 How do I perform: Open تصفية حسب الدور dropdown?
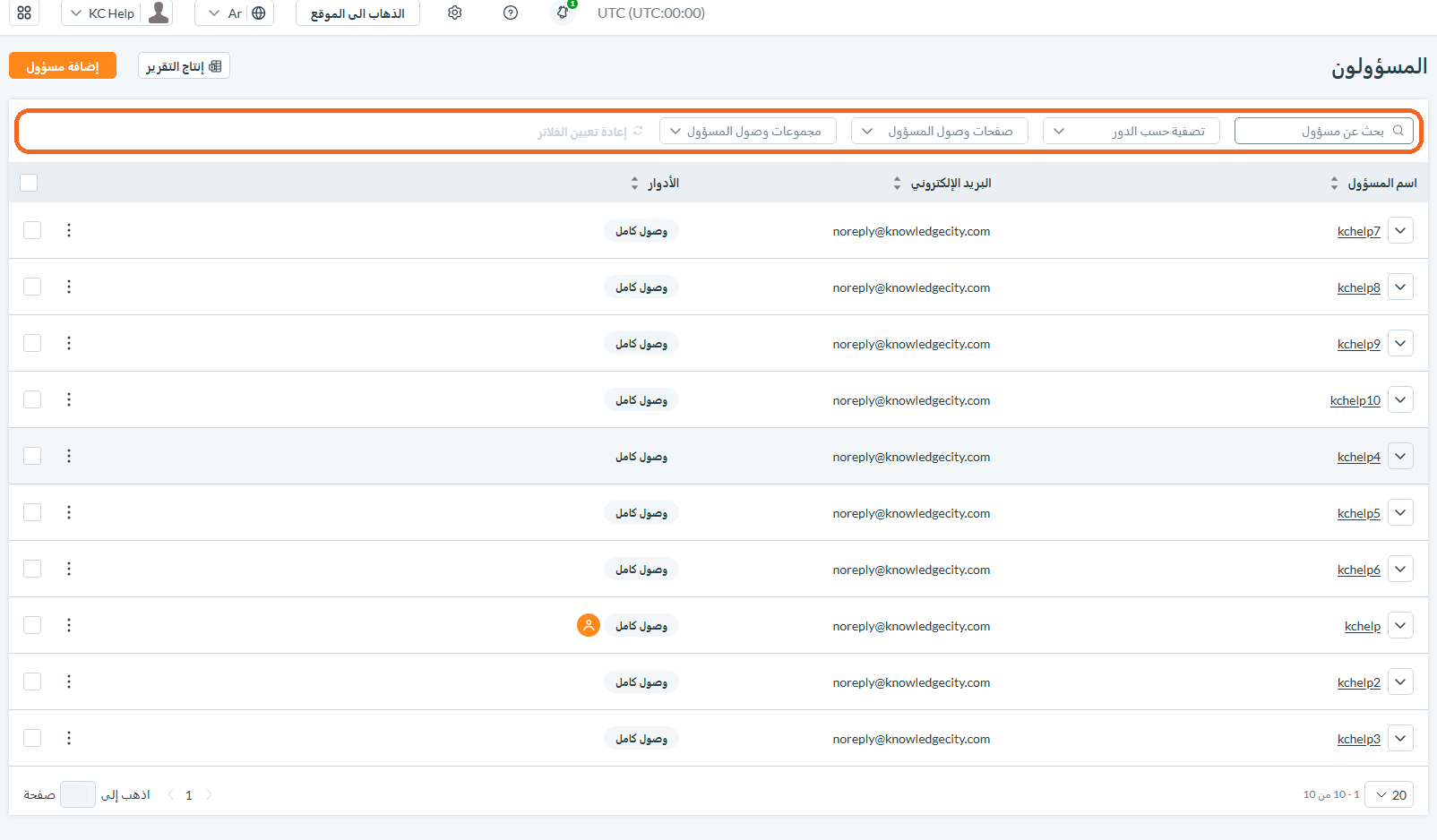click(x=1132, y=131)
